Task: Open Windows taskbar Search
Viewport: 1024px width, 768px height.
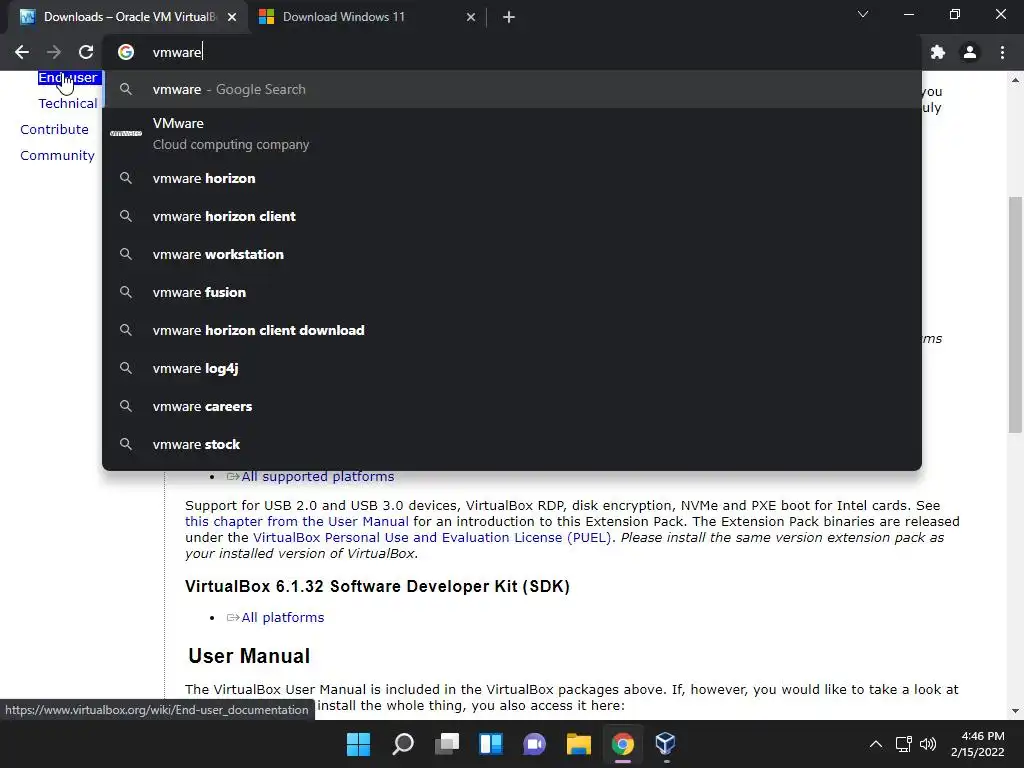Action: point(403,744)
